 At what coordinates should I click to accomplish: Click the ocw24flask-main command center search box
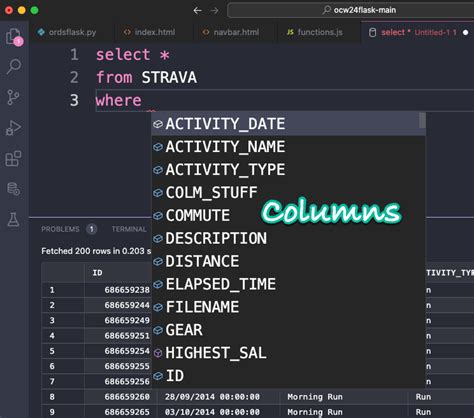350,10
